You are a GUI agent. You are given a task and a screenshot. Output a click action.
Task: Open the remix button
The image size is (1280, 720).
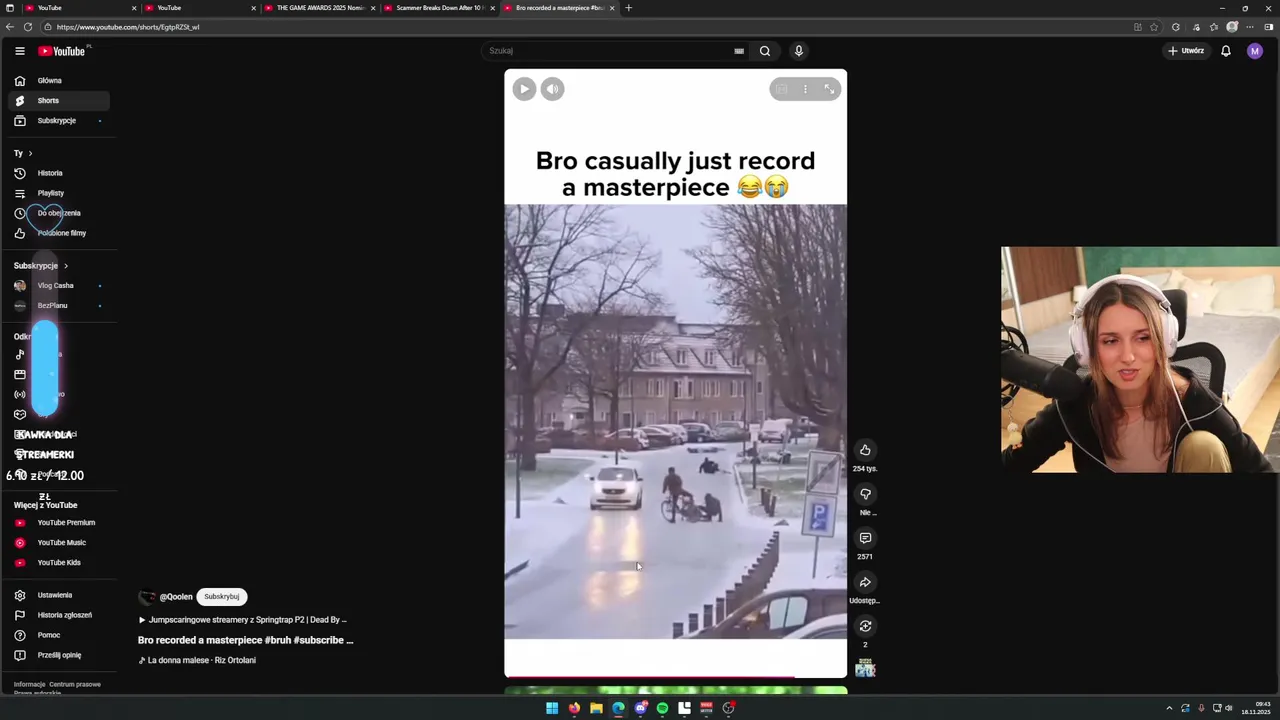pyautogui.click(x=865, y=626)
